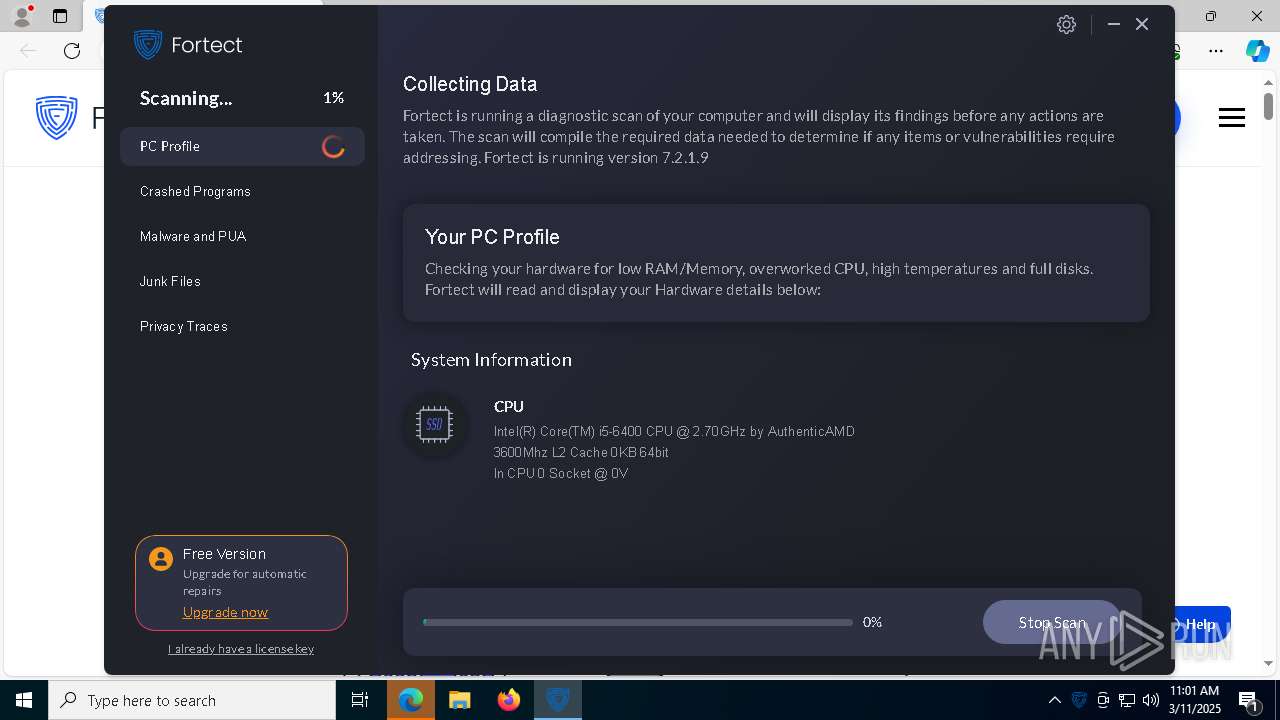Select PC Profile scan section
The image size is (1280, 720).
pyautogui.click(x=242, y=146)
